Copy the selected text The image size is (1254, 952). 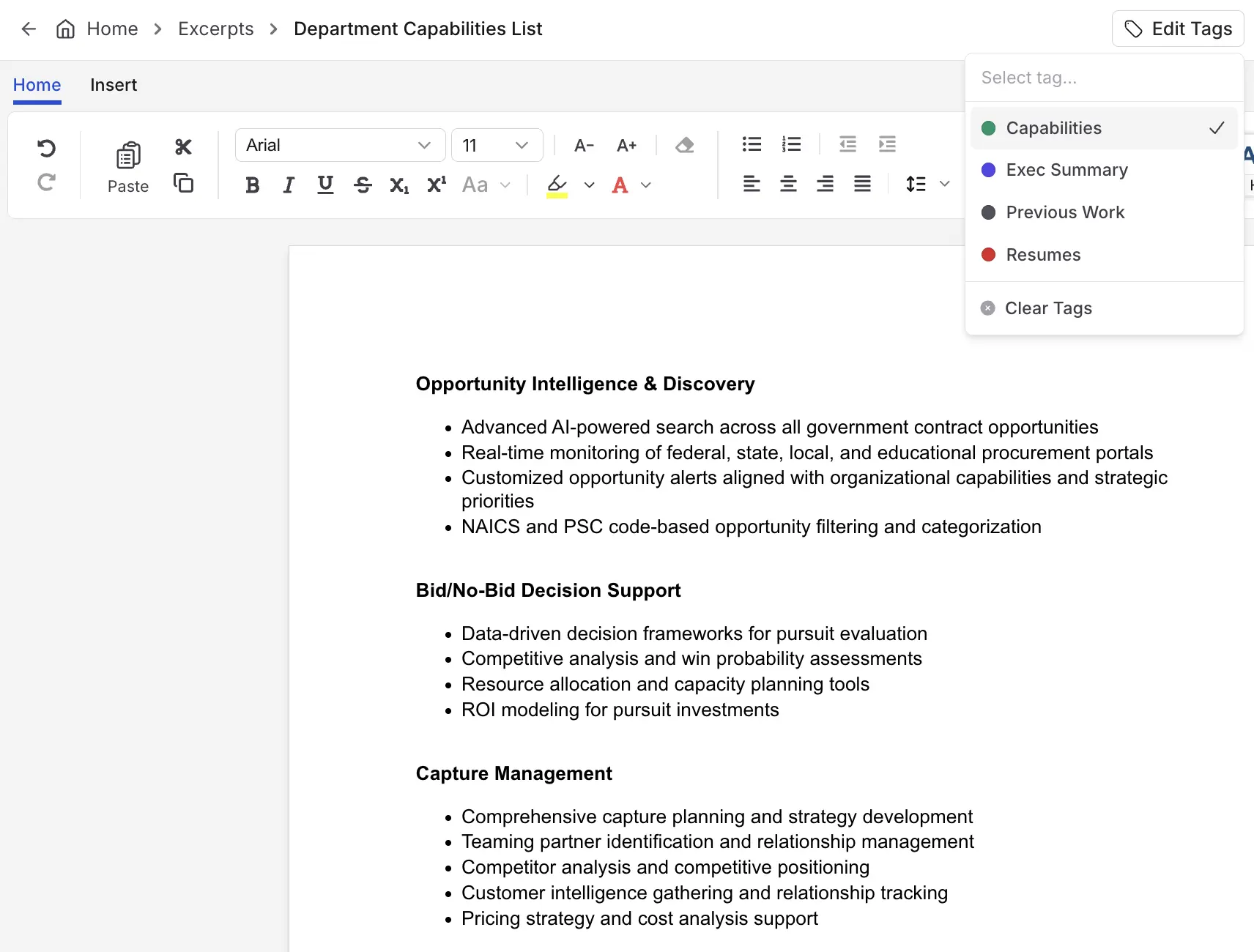(183, 184)
